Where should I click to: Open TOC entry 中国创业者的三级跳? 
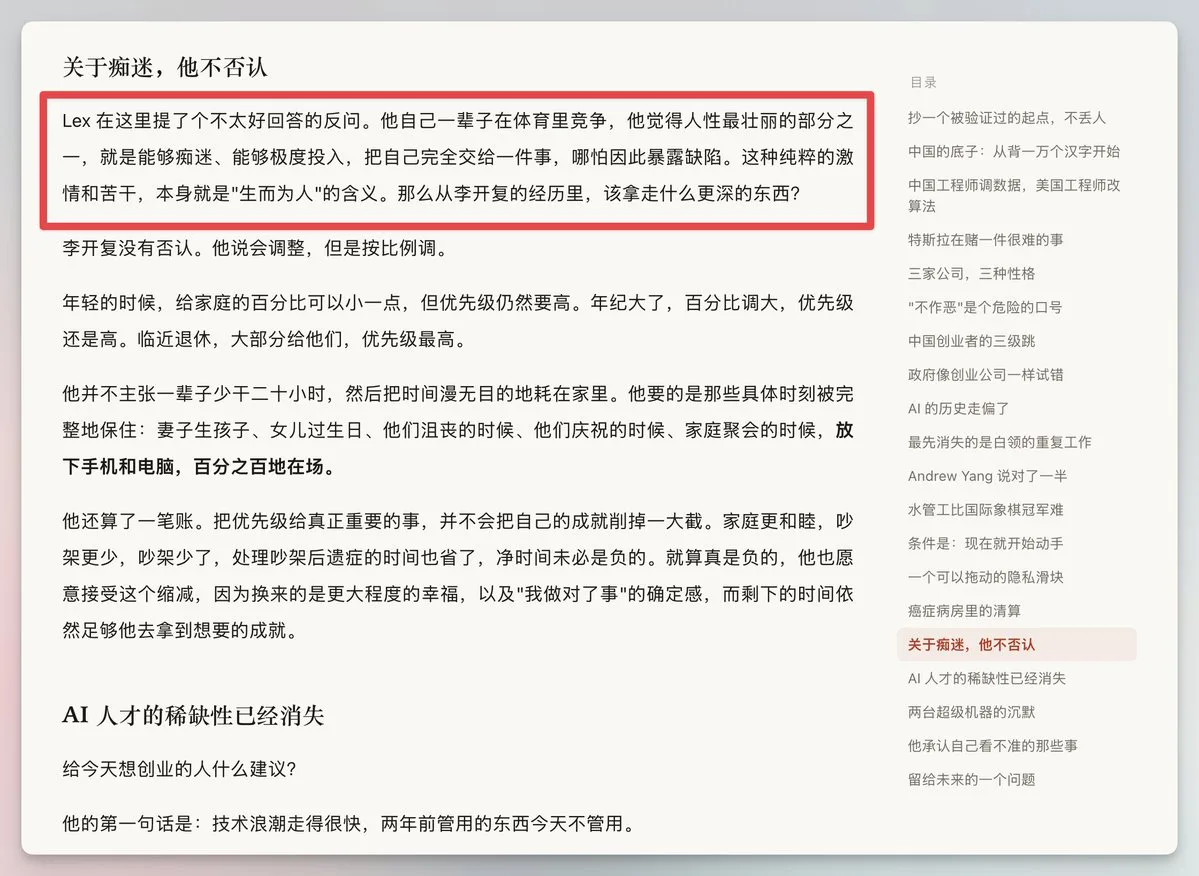[x=971, y=341]
